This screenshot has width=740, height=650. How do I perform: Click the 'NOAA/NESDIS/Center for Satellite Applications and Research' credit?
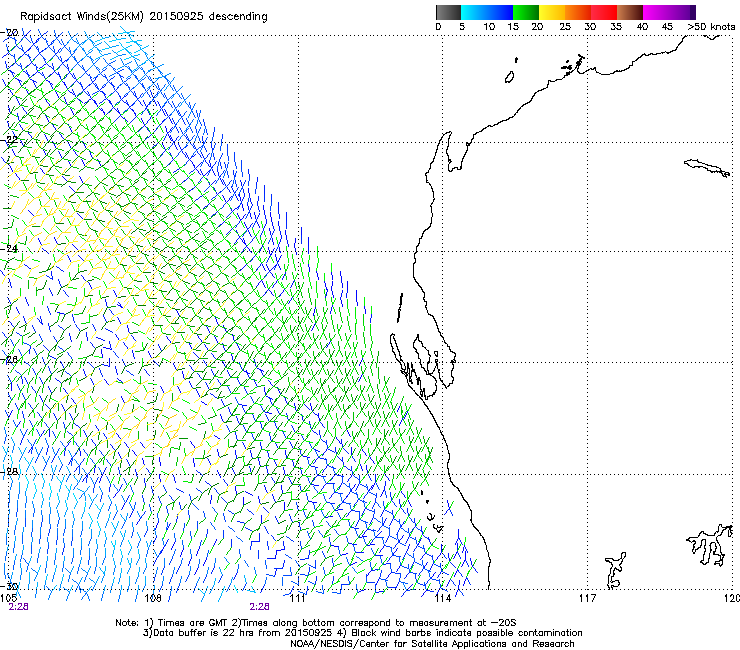tap(432, 644)
